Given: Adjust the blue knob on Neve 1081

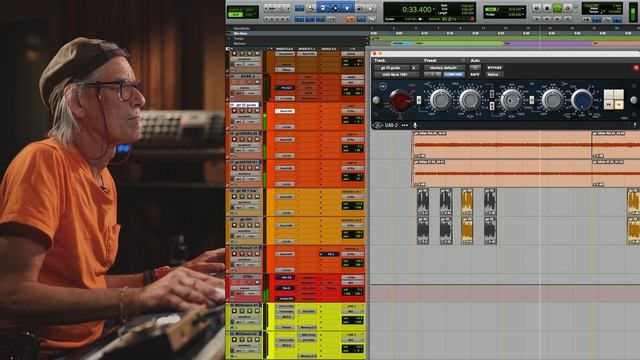Looking at the screenshot, I should click(582, 100).
